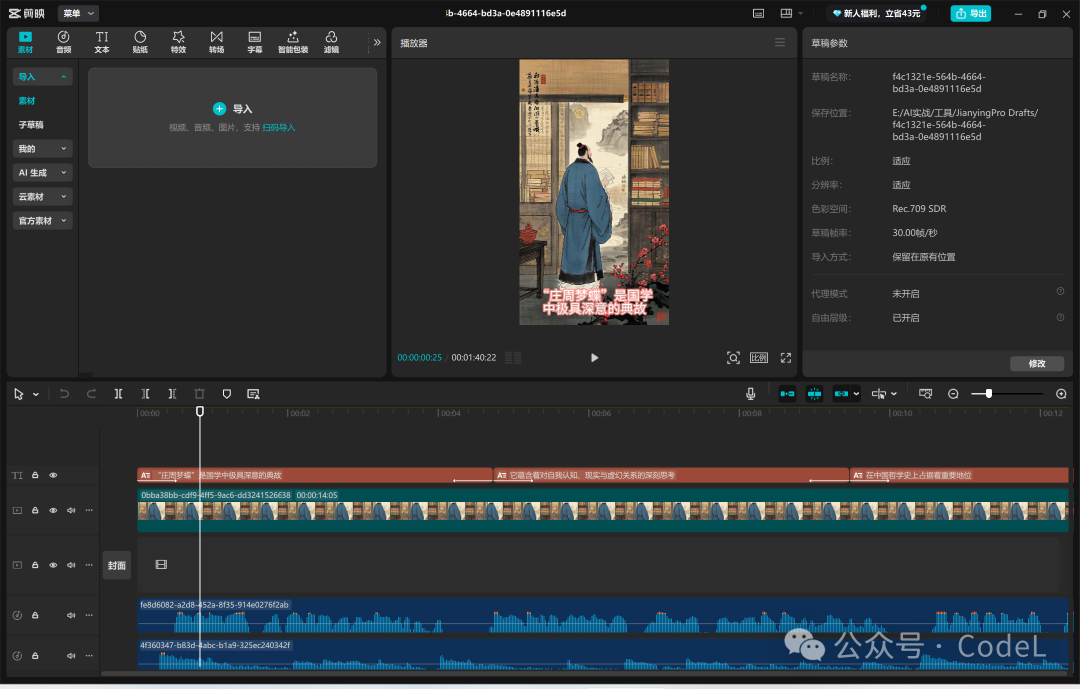Open the 转场 transitions tab

click(x=216, y=42)
